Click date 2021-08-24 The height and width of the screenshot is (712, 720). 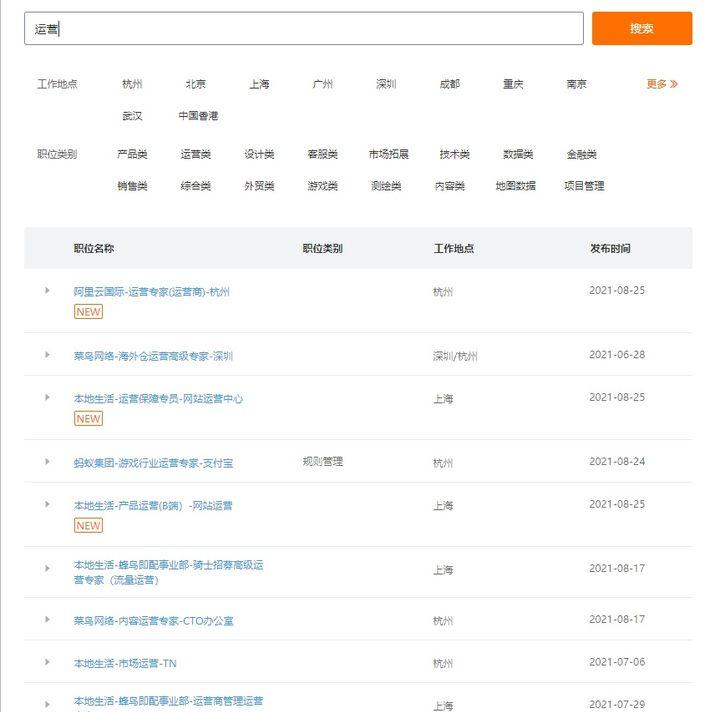[x=617, y=462]
